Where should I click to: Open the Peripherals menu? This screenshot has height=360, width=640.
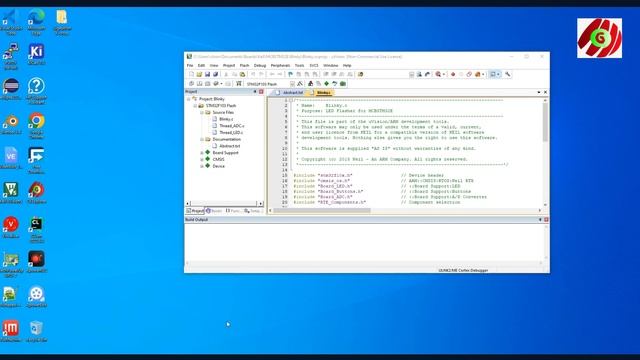point(280,65)
